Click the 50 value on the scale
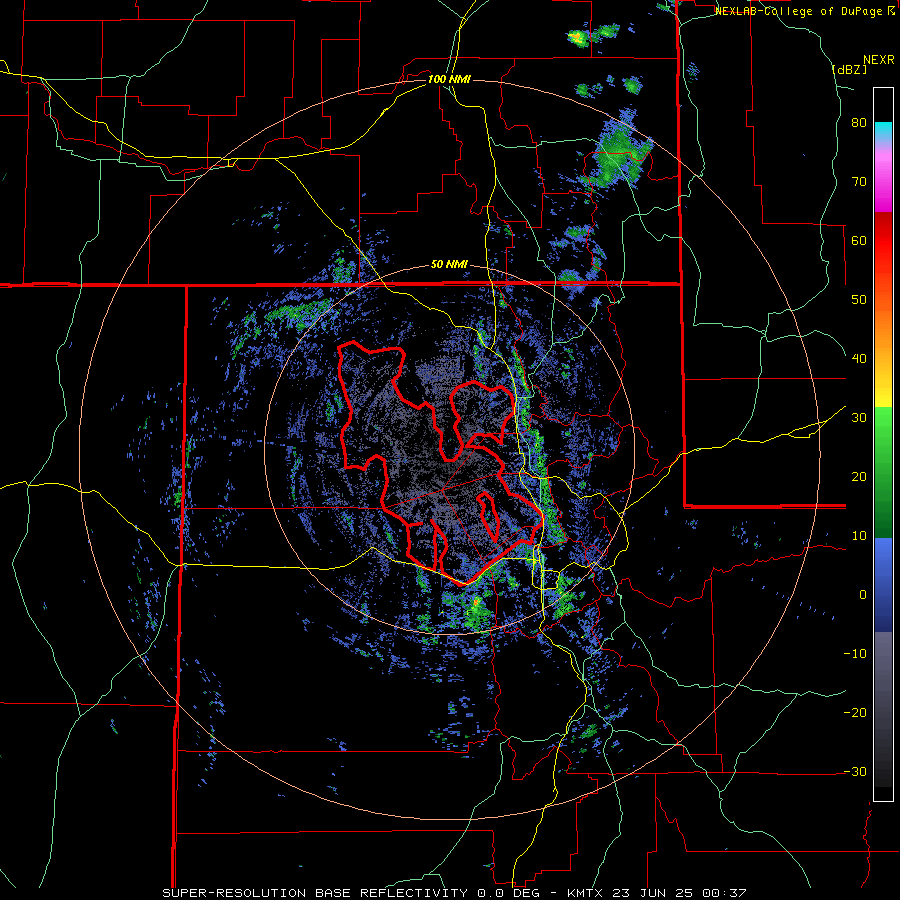900x900 pixels. (859, 300)
